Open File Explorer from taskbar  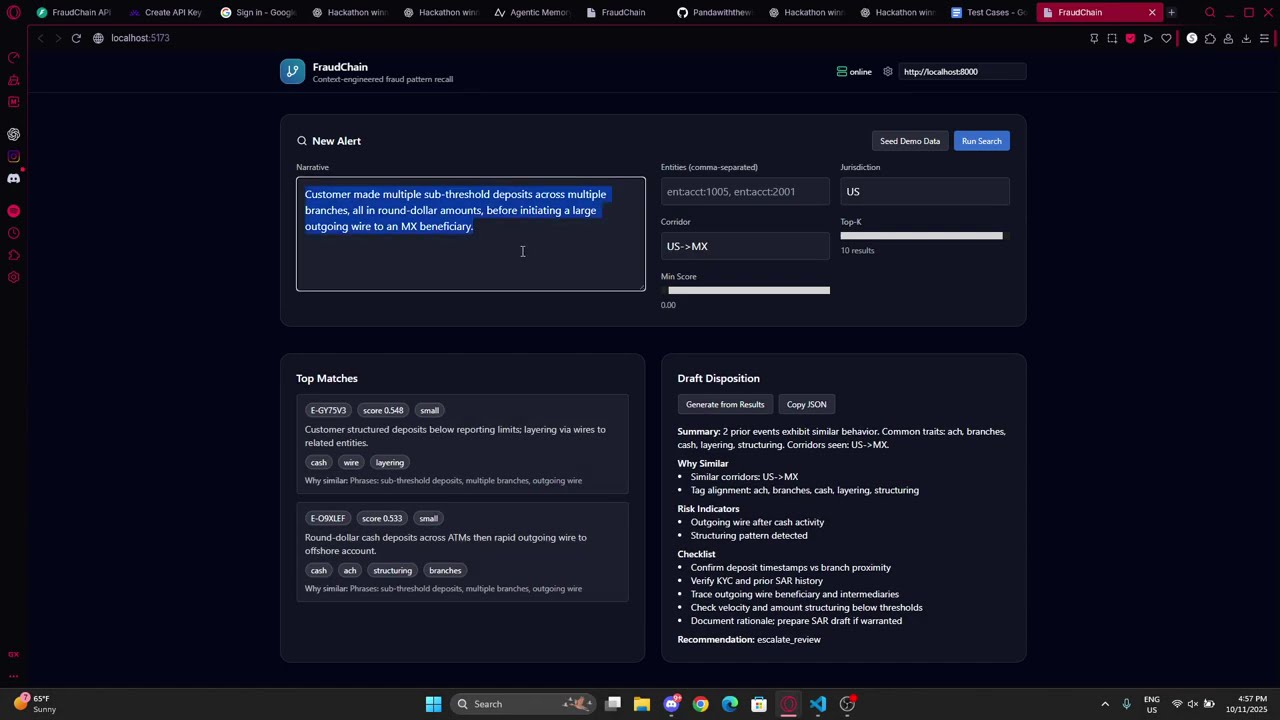[x=642, y=704]
